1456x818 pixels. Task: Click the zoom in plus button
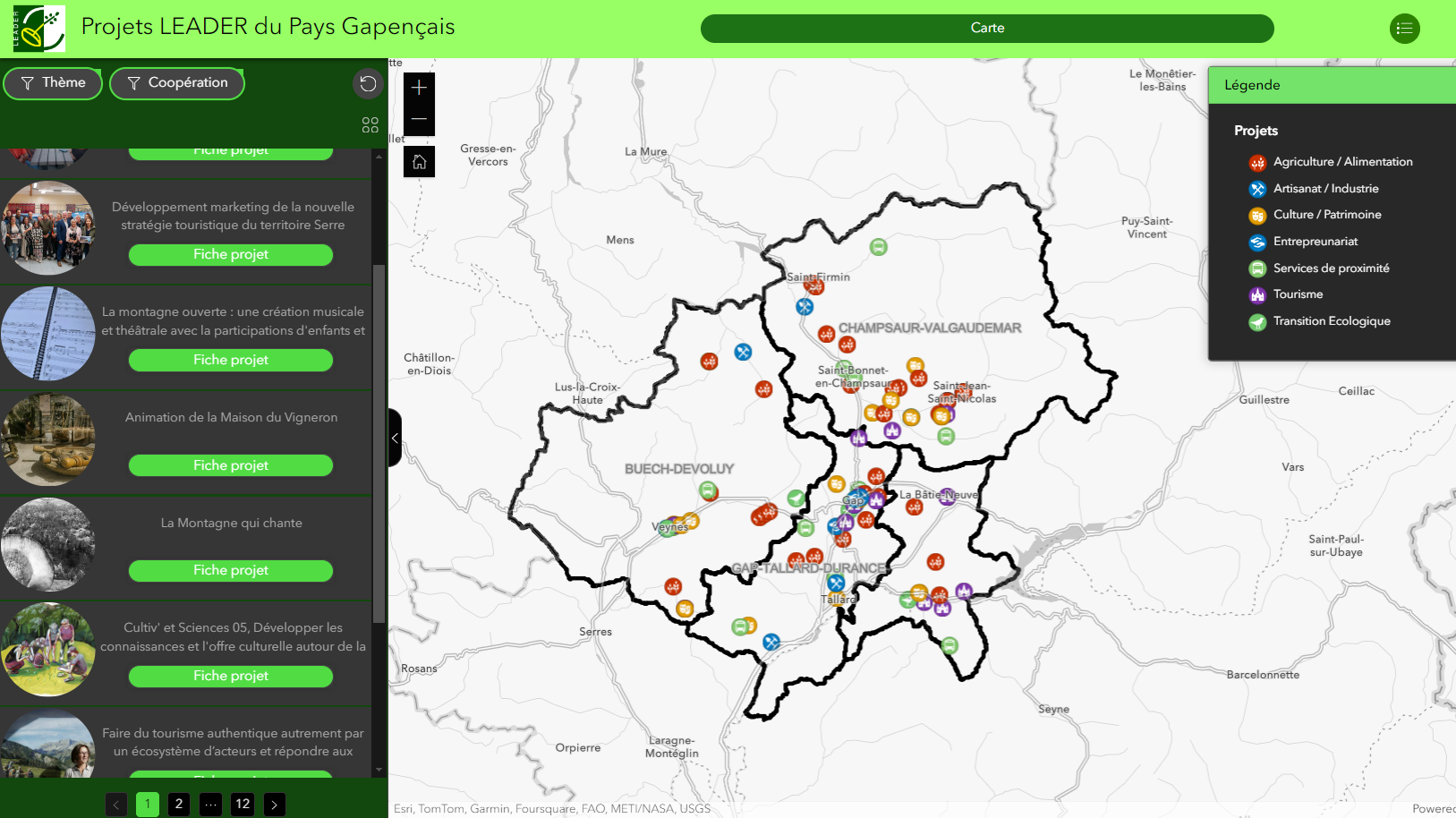pos(419,88)
